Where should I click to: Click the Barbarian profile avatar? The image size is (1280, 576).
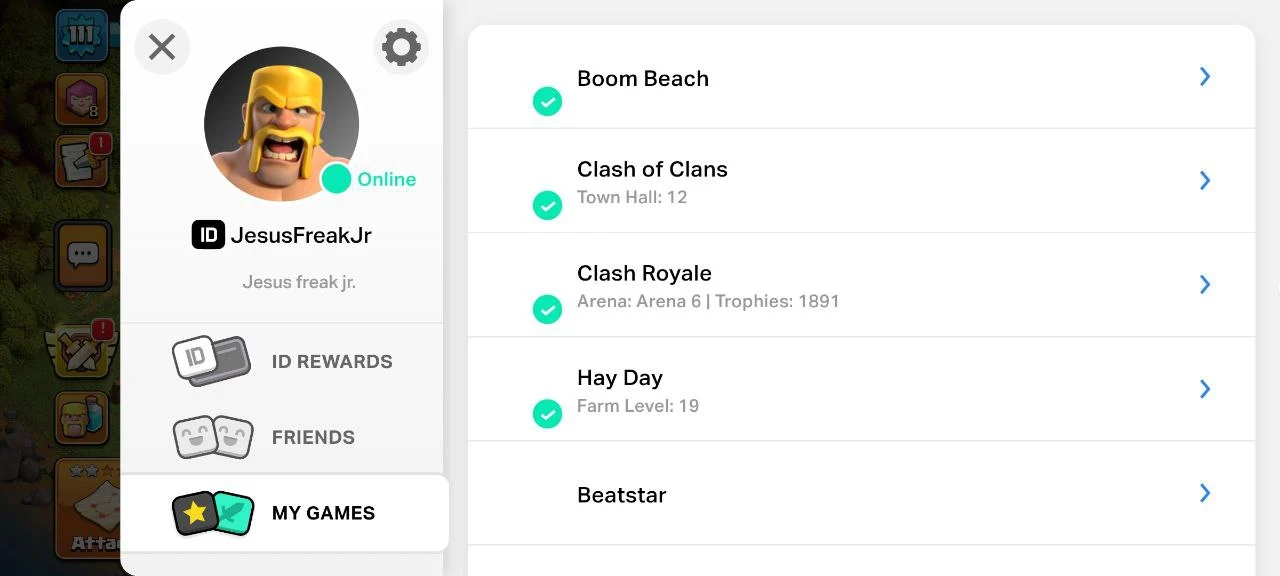pyautogui.click(x=281, y=123)
